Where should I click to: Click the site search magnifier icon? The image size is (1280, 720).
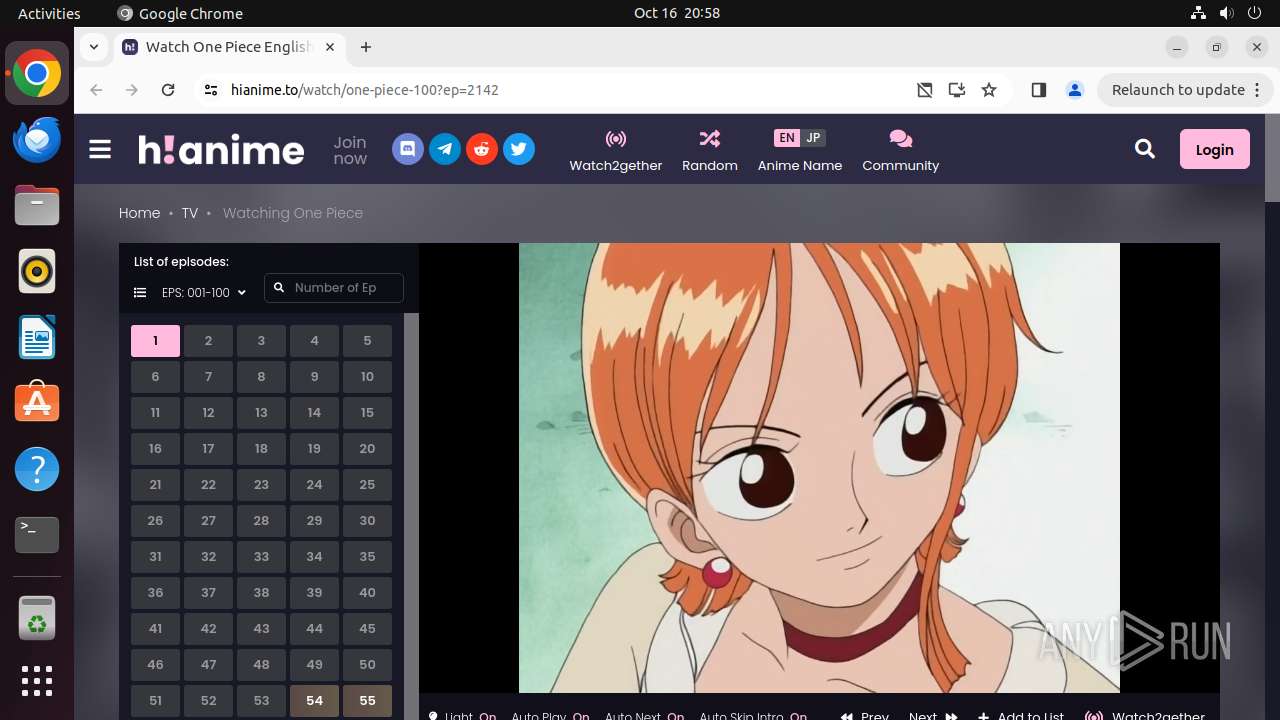pos(1145,149)
